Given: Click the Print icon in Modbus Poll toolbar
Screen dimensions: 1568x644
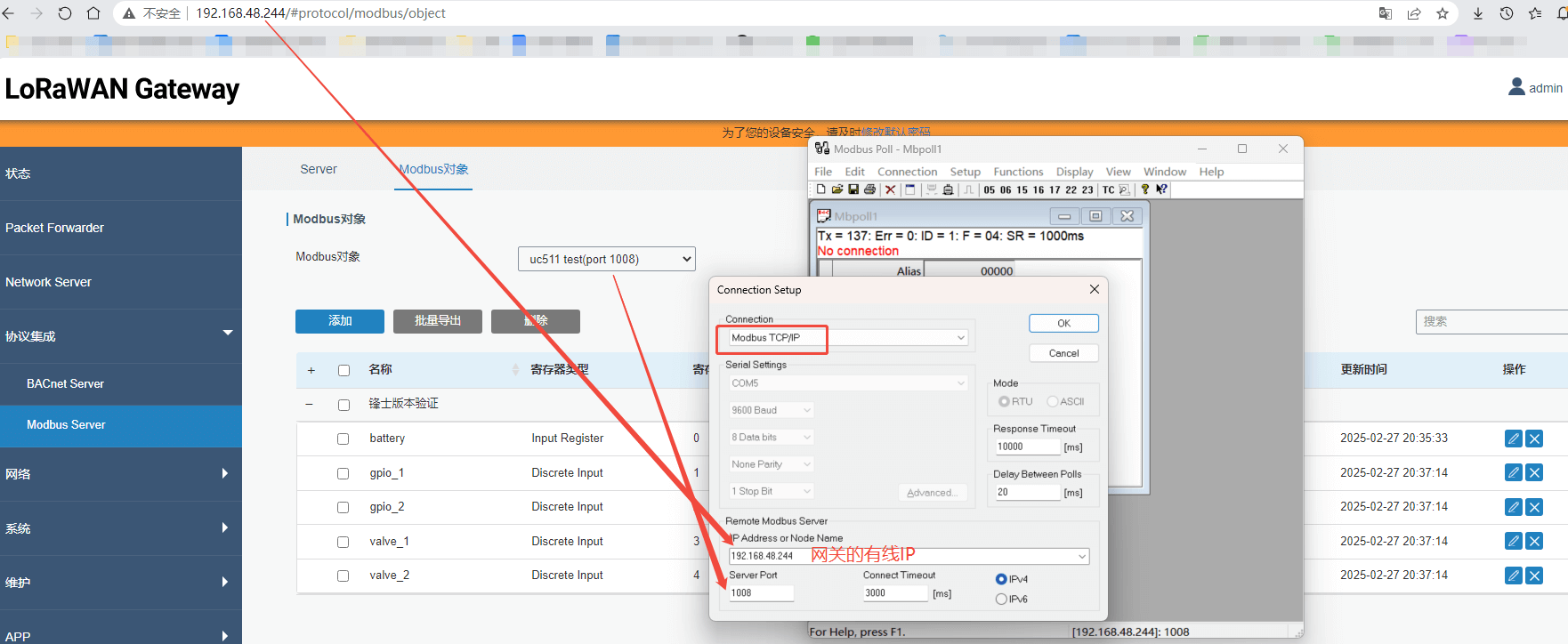Looking at the screenshot, I should [869, 189].
